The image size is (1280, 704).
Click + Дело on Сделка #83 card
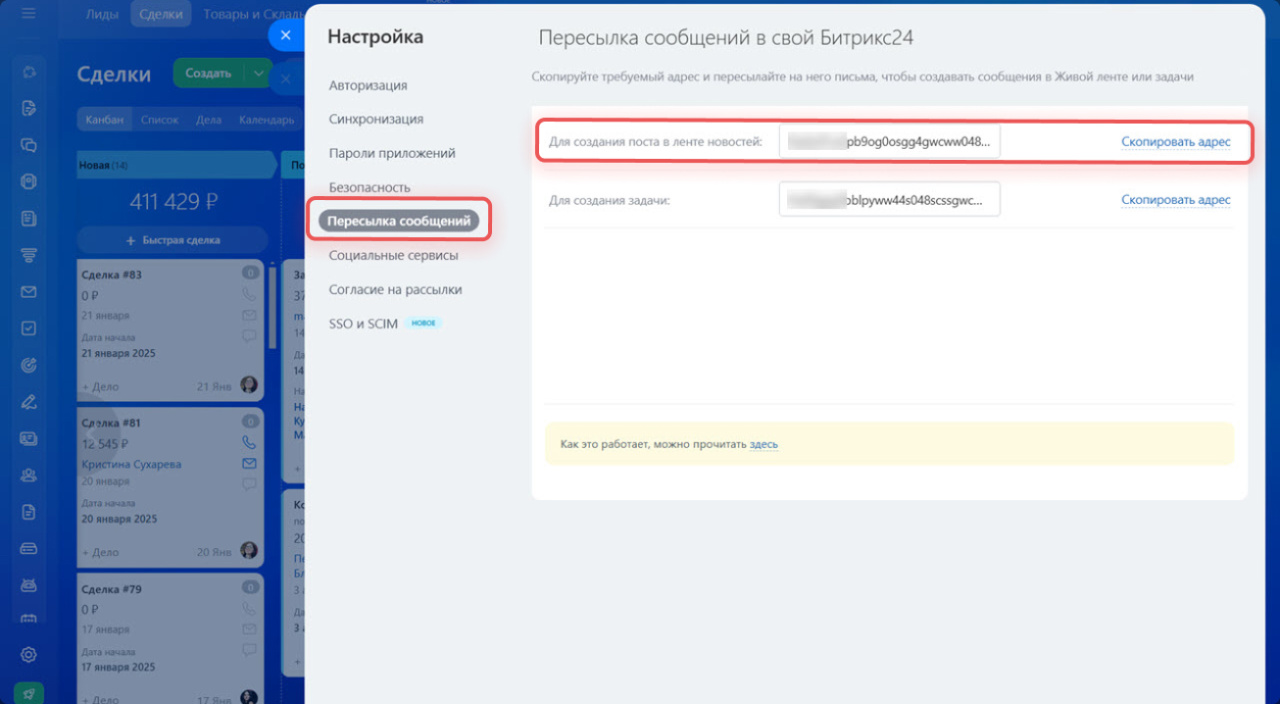pos(100,386)
